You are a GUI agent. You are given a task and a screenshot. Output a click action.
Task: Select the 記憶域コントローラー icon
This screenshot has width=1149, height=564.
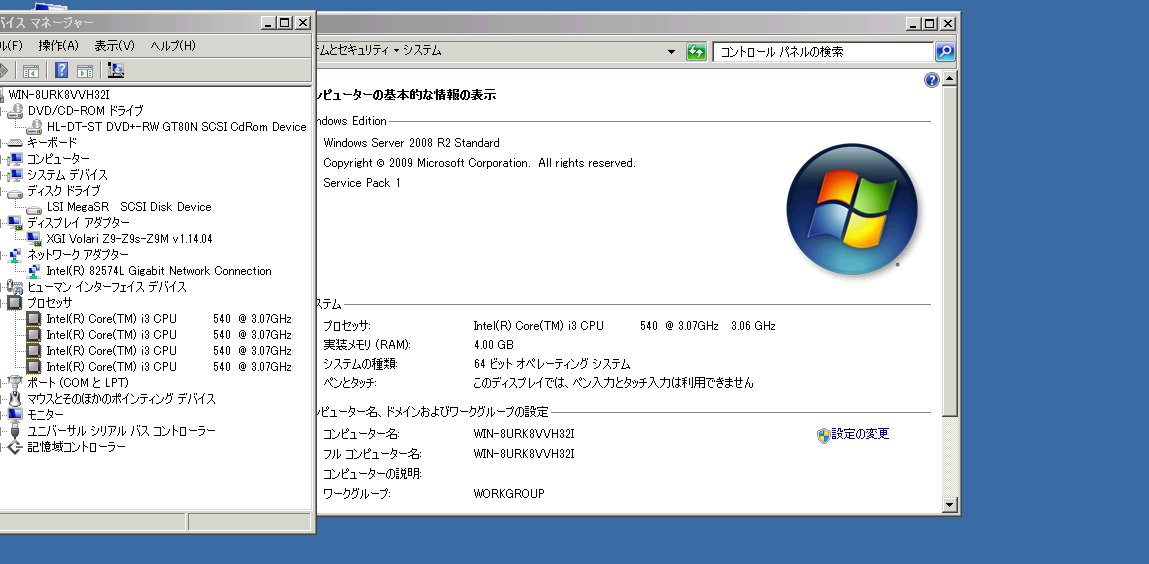15,447
